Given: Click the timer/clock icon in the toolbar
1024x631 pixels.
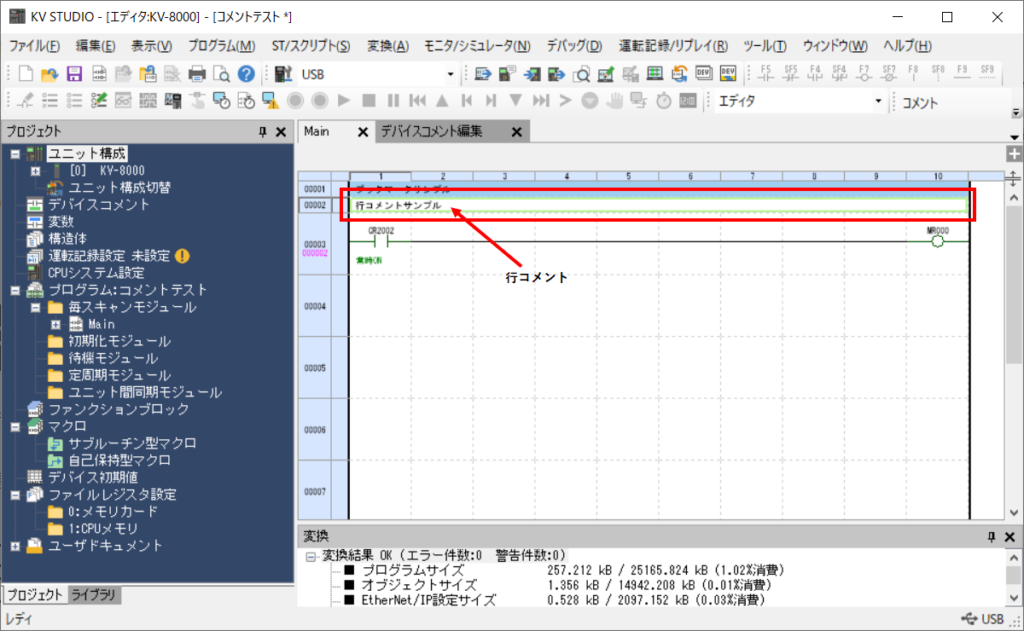Looking at the screenshot, I should coord(662,100).
